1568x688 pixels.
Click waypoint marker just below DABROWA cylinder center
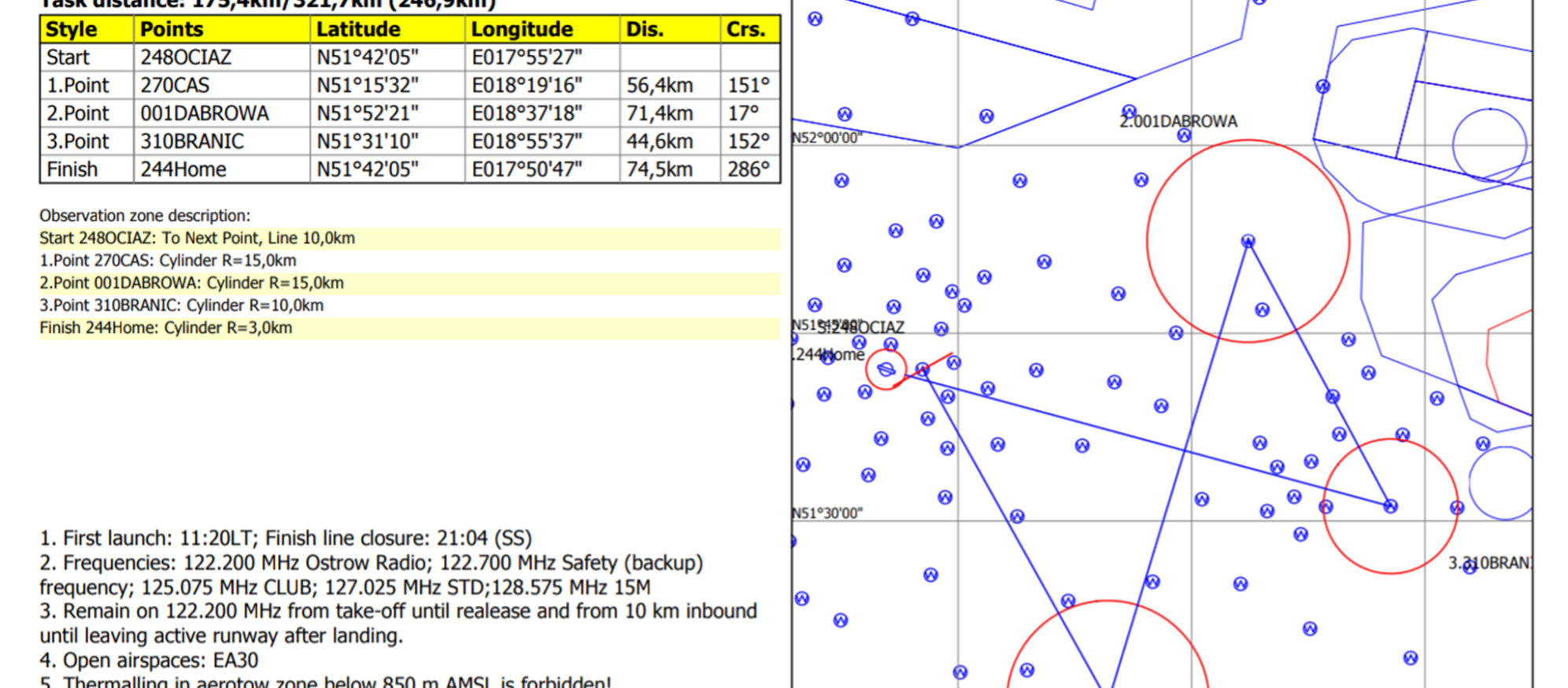(x=1262, y=309)
